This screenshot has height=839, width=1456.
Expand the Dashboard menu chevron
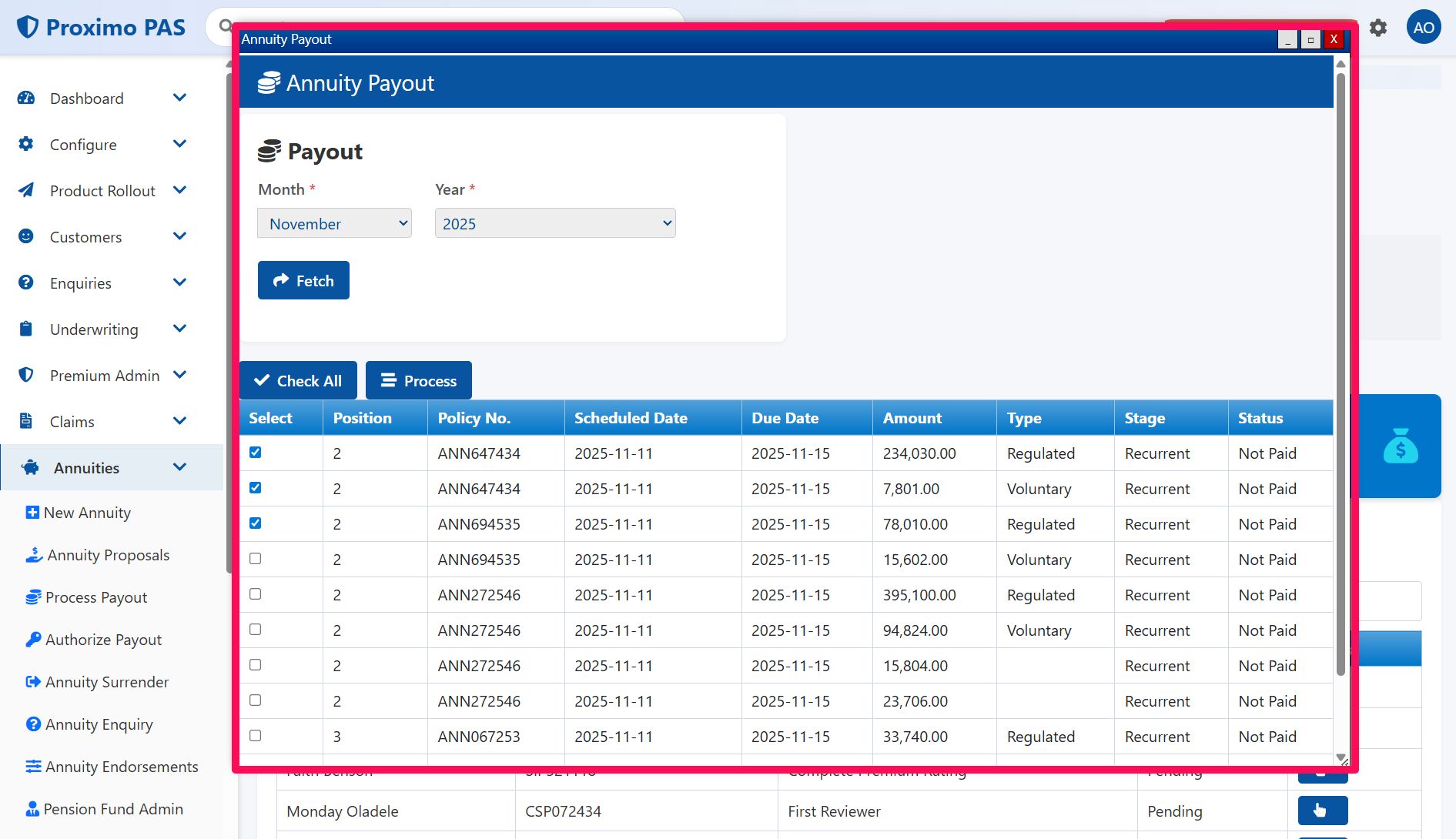[x=179, y=98]
